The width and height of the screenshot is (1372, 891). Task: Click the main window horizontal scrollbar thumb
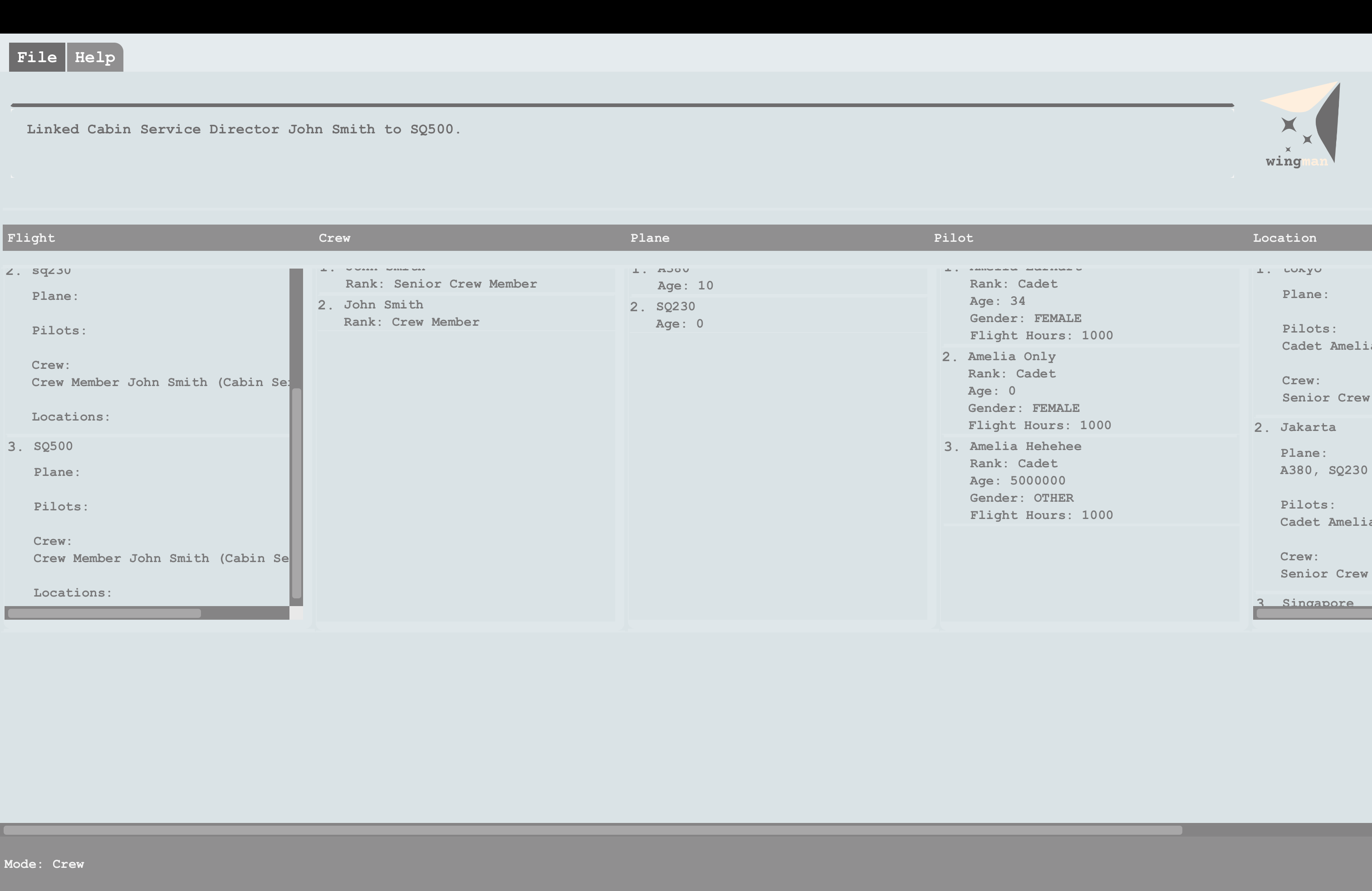coord(593,830)
